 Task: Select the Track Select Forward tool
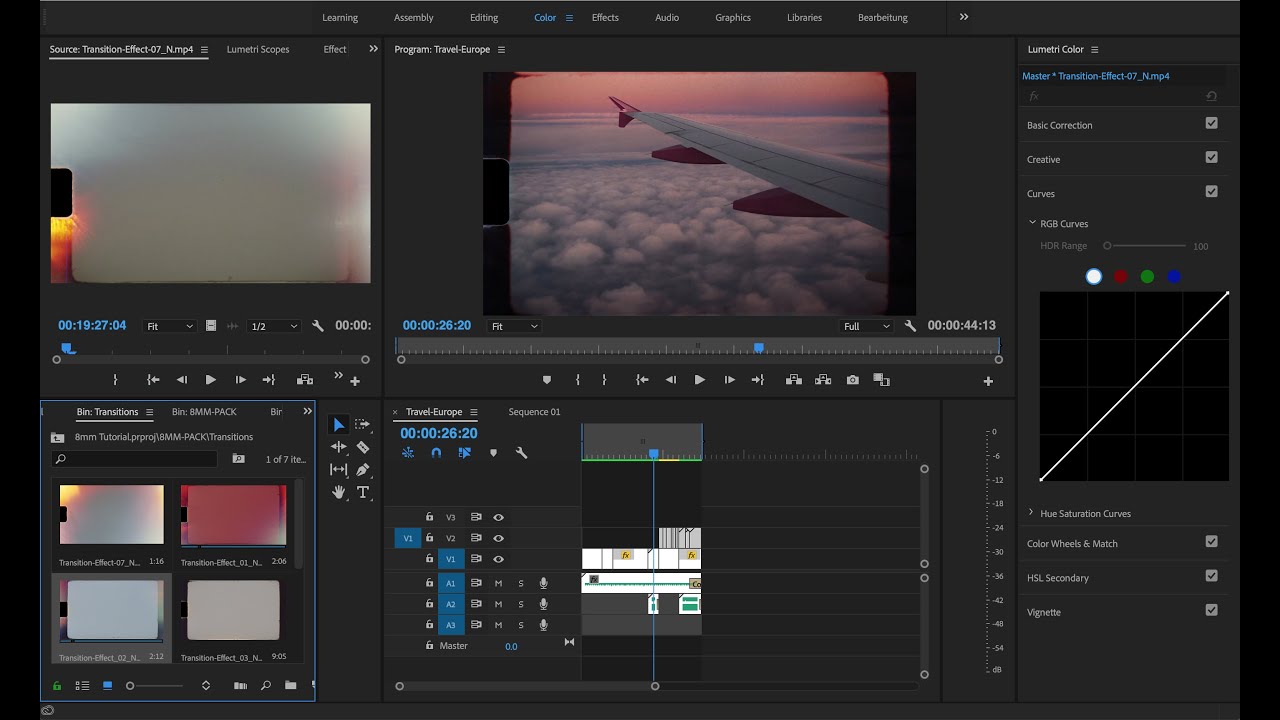363,425
